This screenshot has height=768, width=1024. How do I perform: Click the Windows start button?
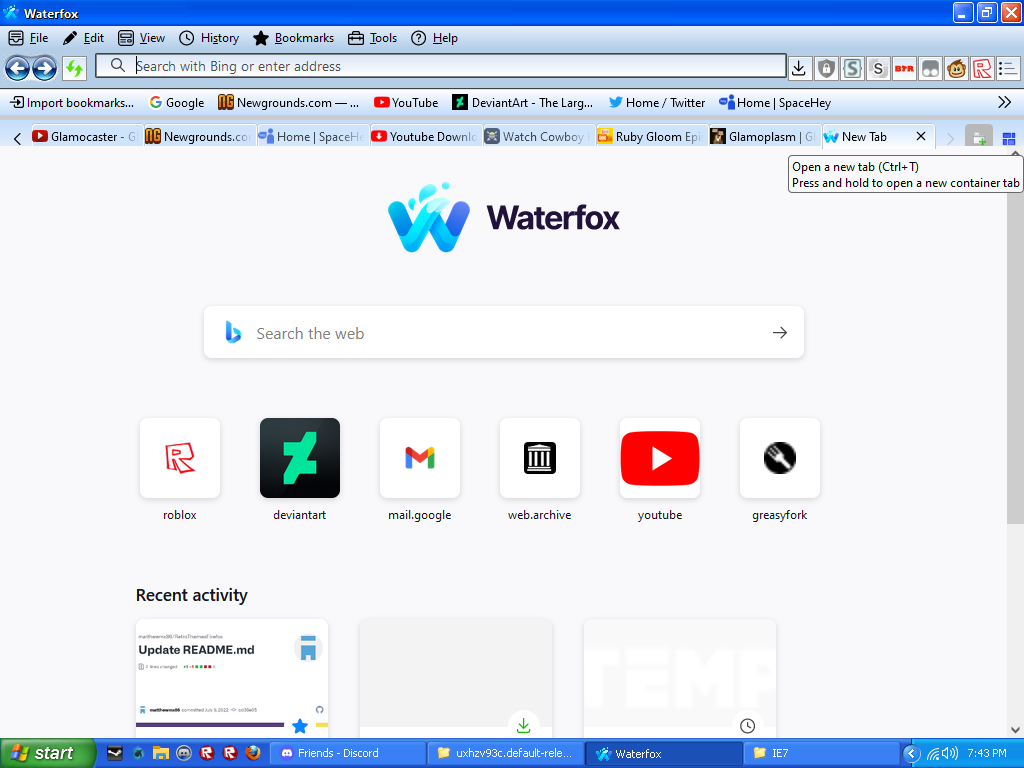pyautogui.click(x=48, y=753)
